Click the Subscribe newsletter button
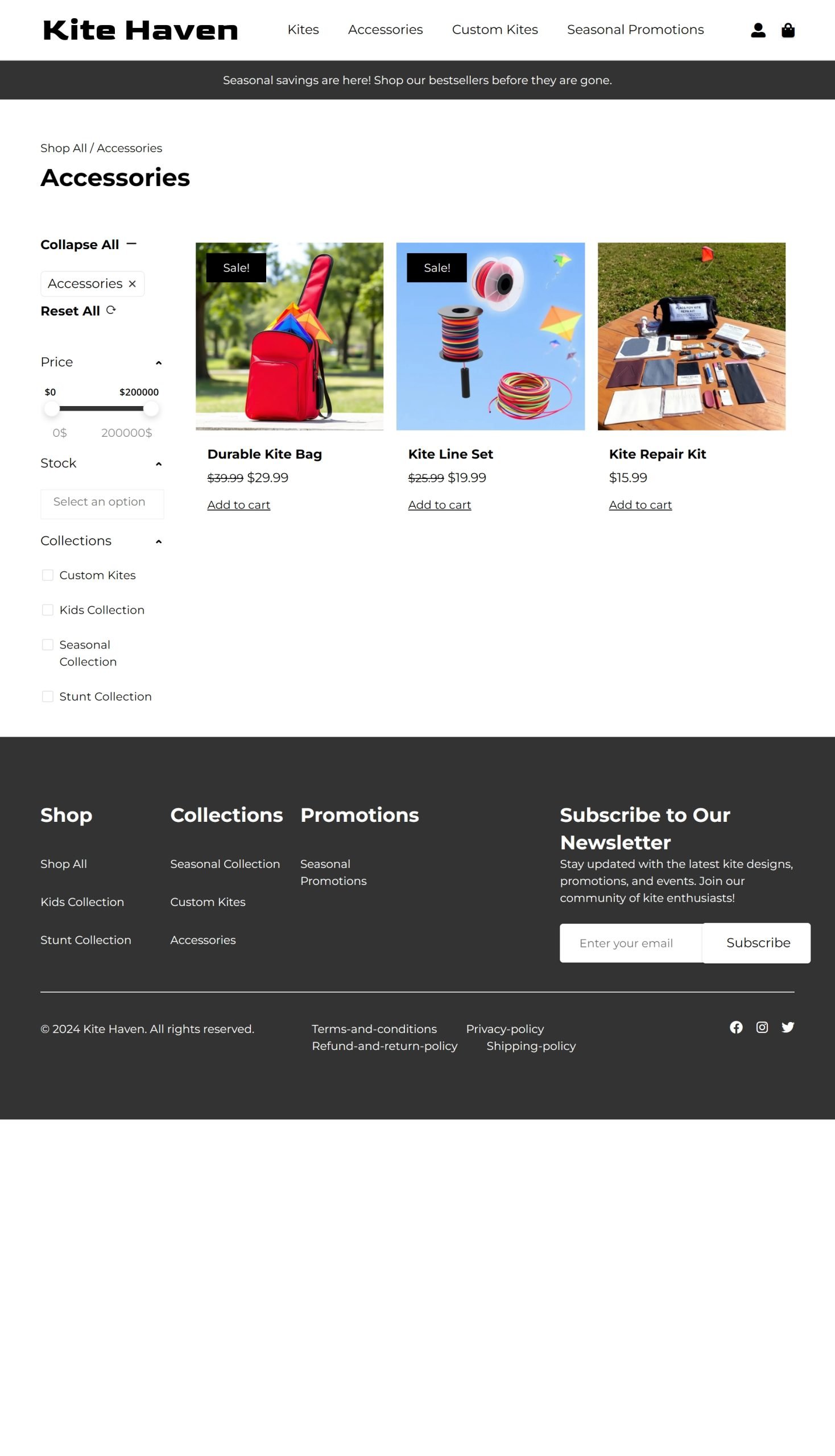 [x=758, y=943]
